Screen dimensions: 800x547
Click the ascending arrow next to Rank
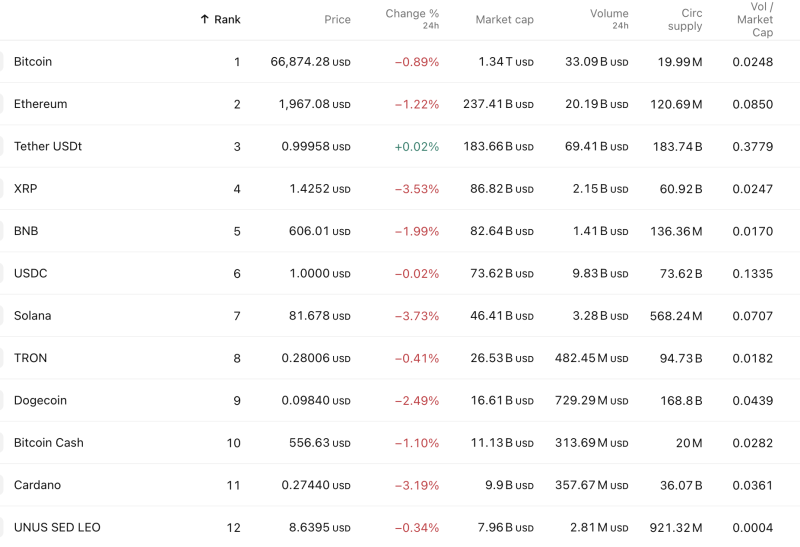point(205,19)
